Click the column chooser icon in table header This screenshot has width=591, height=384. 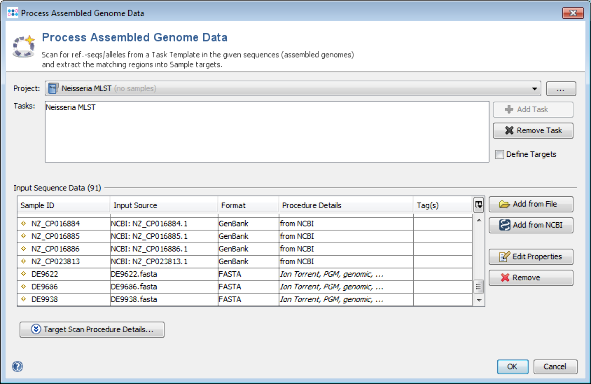pos(478,205)
